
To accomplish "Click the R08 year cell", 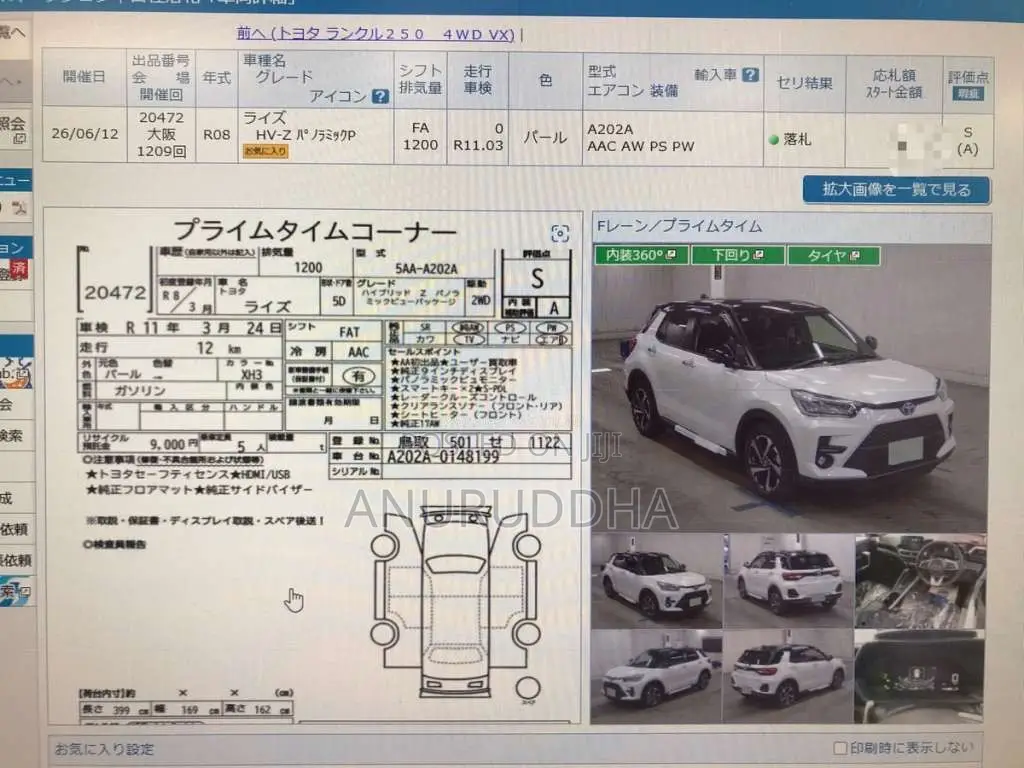I will tap(217, 135).
